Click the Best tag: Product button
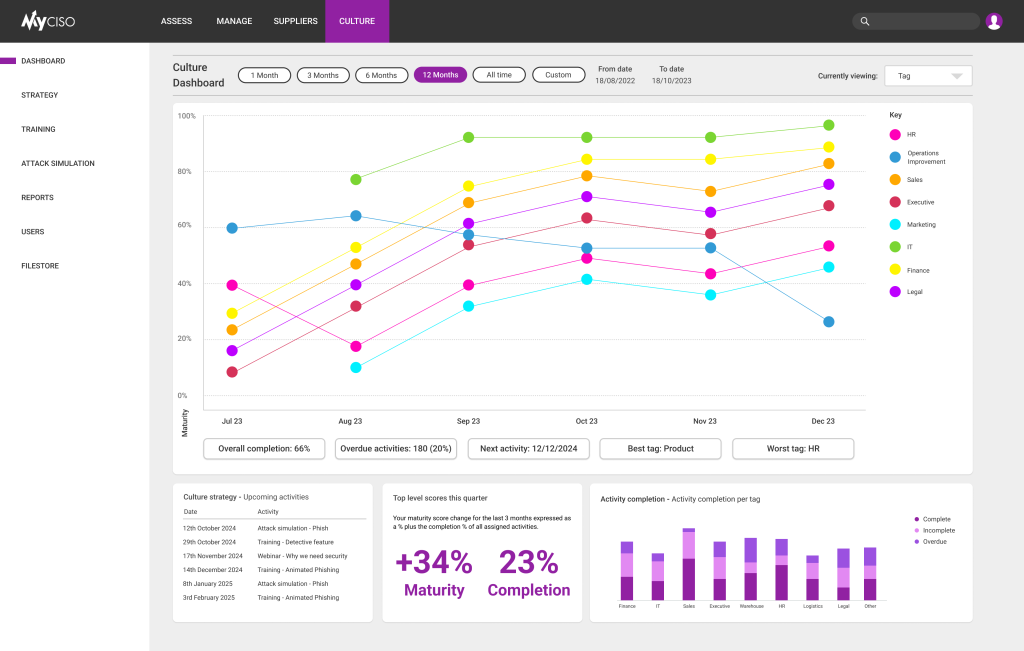 (660, 448)
